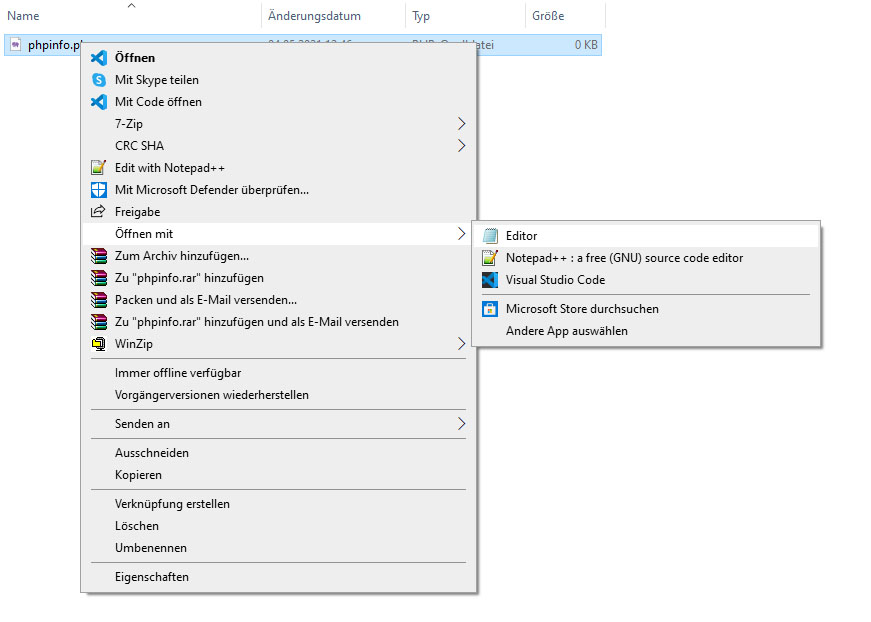Open the 7-Zip menu entry

coord(278,124)
